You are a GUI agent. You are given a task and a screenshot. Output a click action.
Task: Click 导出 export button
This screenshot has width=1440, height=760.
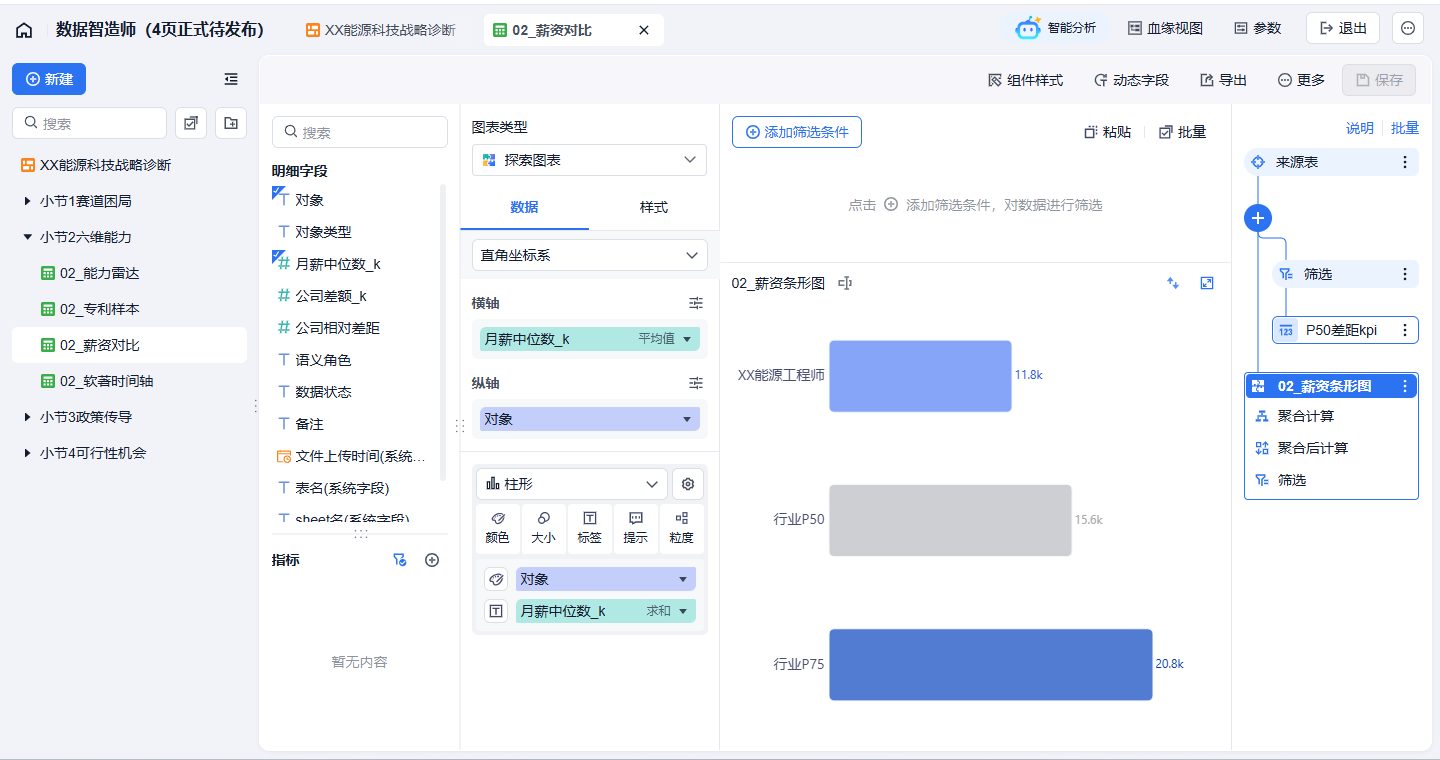[1223, 80]
